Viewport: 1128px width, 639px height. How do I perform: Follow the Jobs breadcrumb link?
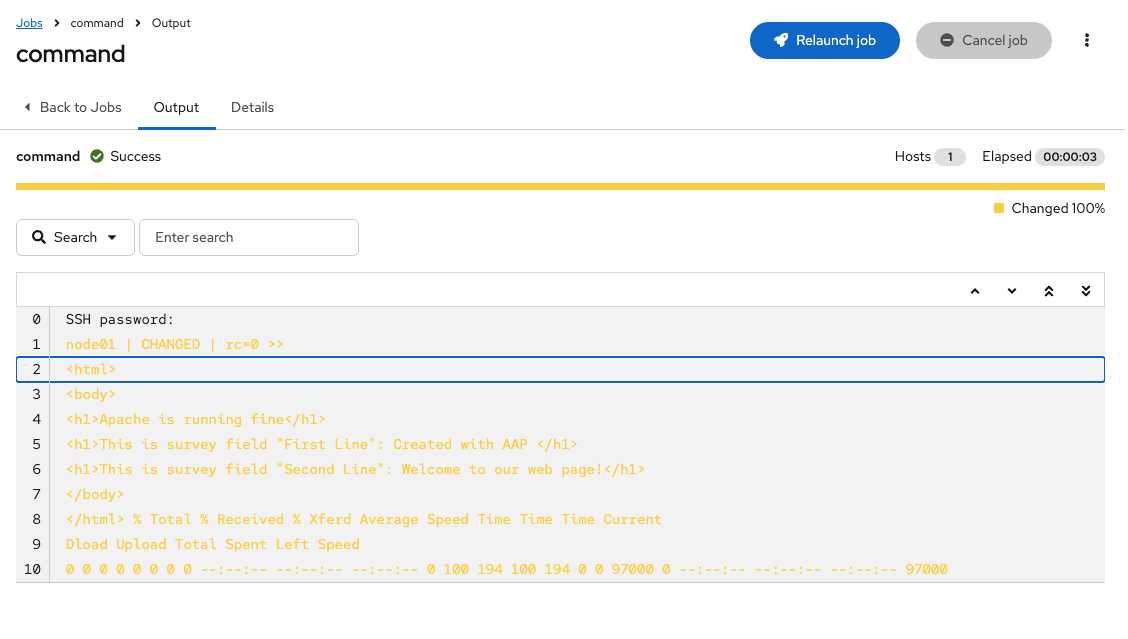tap(29, 23)
